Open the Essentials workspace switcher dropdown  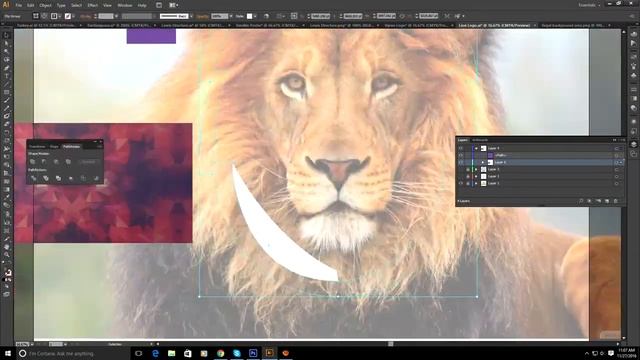[x=589, y=5]
